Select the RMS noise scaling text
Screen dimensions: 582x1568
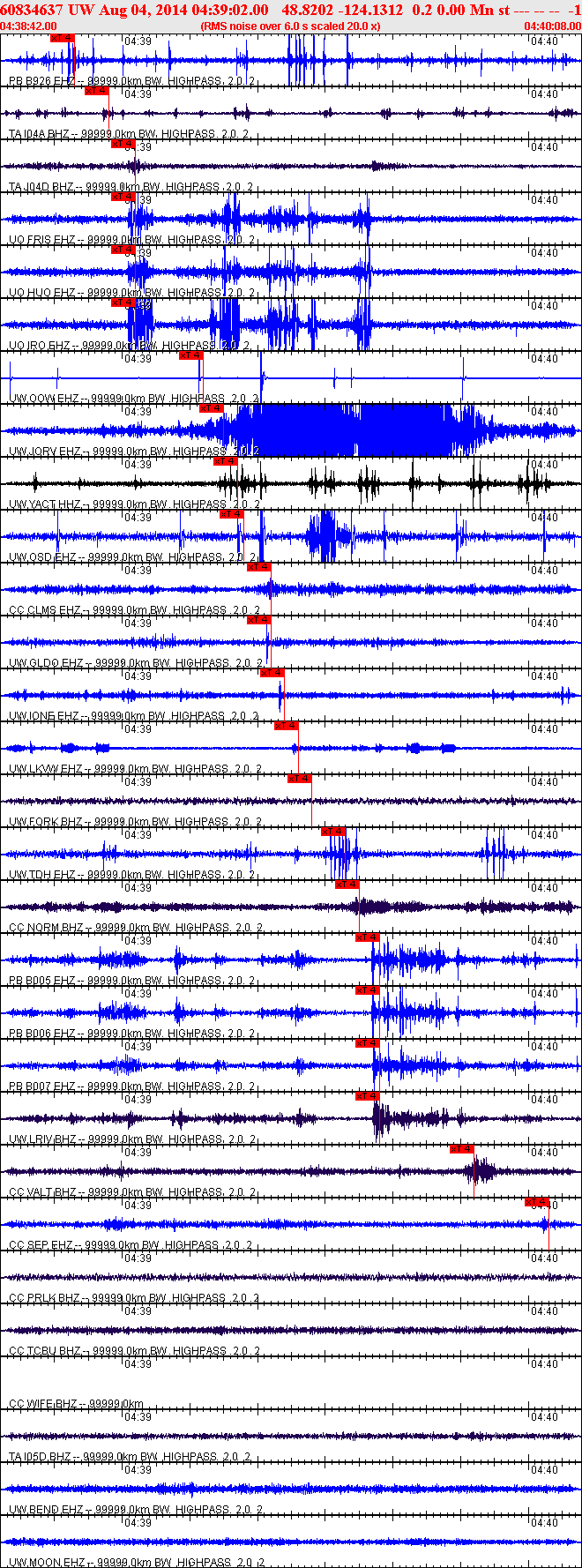coord(290,26)
